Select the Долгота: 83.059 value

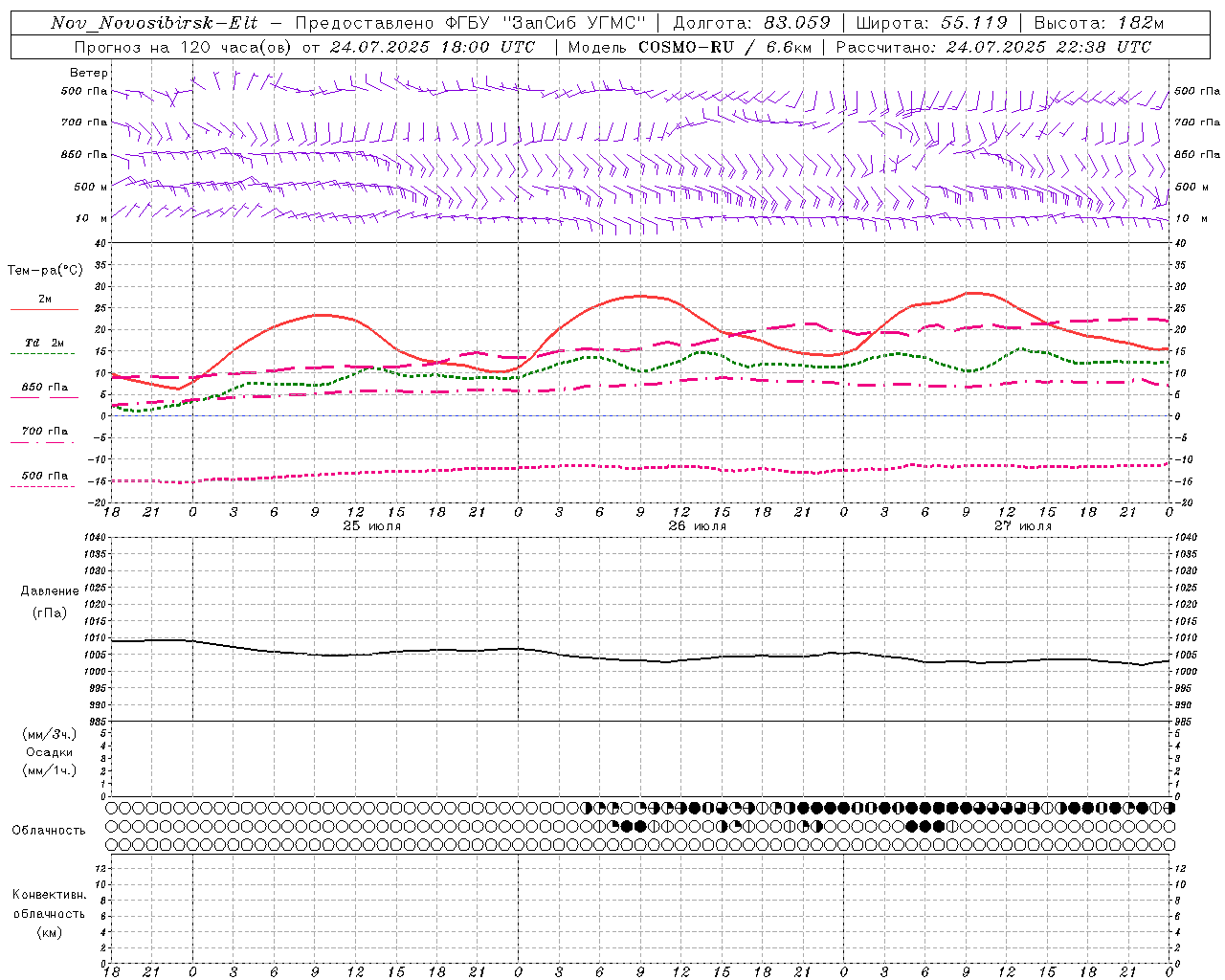tap(752, 23)
